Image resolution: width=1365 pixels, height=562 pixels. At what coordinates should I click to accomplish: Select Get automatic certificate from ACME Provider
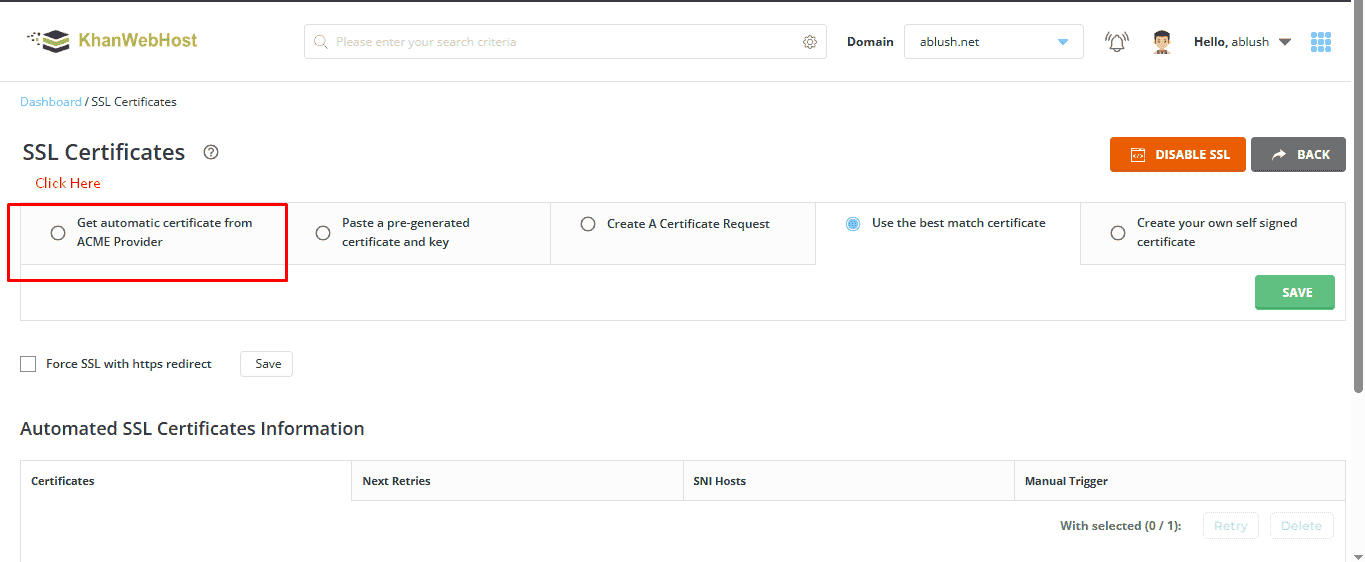[58, 233]
